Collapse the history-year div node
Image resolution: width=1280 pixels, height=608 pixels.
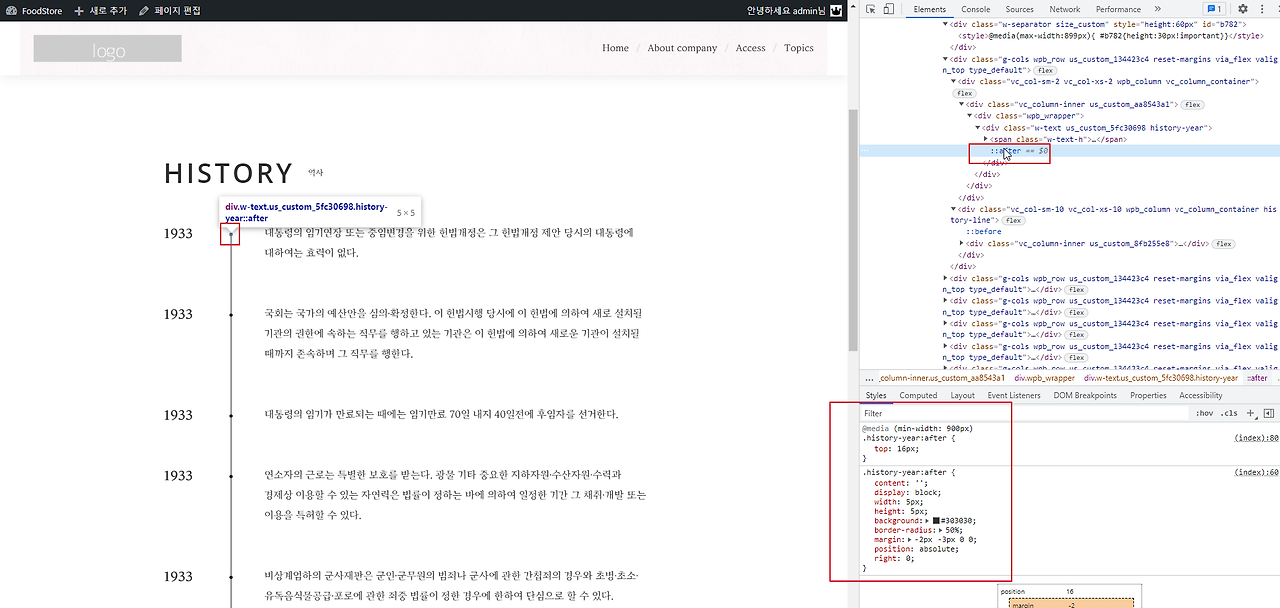978,128
